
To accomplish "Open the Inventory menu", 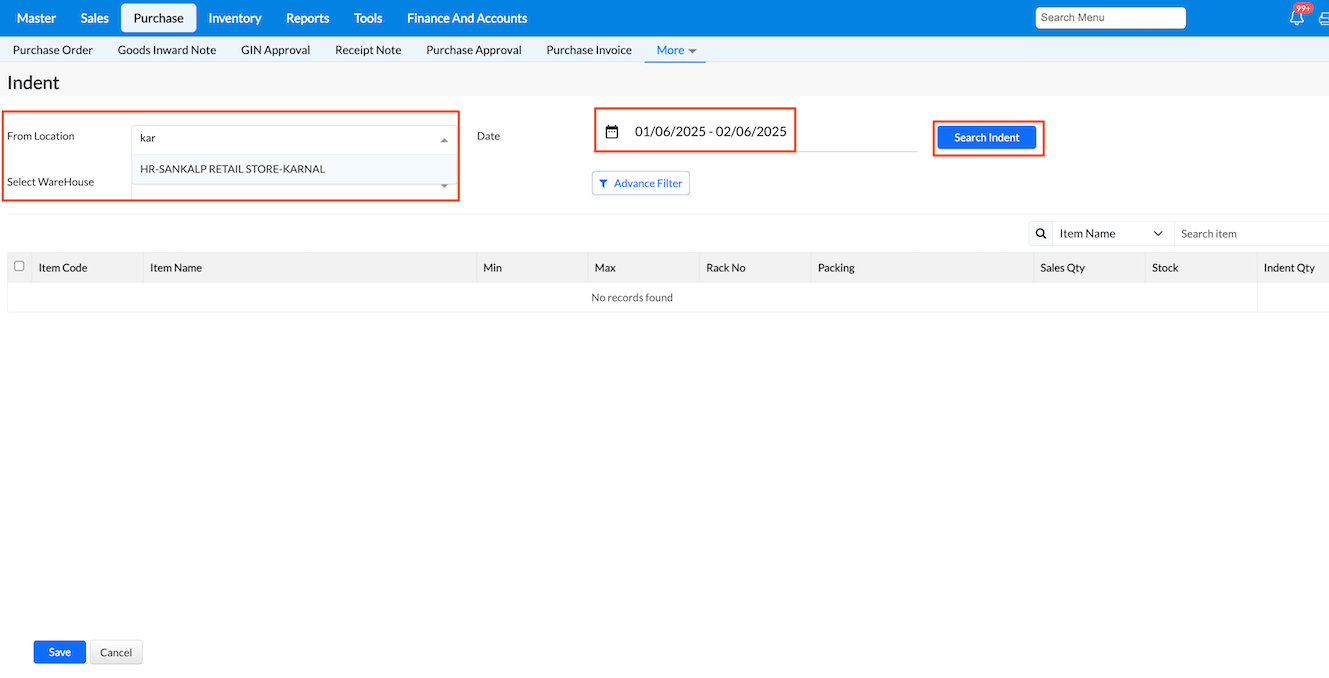I will (x=235, y=18).
